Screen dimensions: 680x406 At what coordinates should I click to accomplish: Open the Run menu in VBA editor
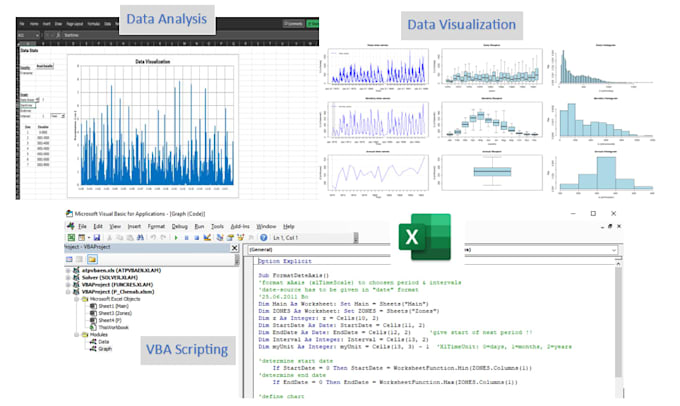pos(199,226)
